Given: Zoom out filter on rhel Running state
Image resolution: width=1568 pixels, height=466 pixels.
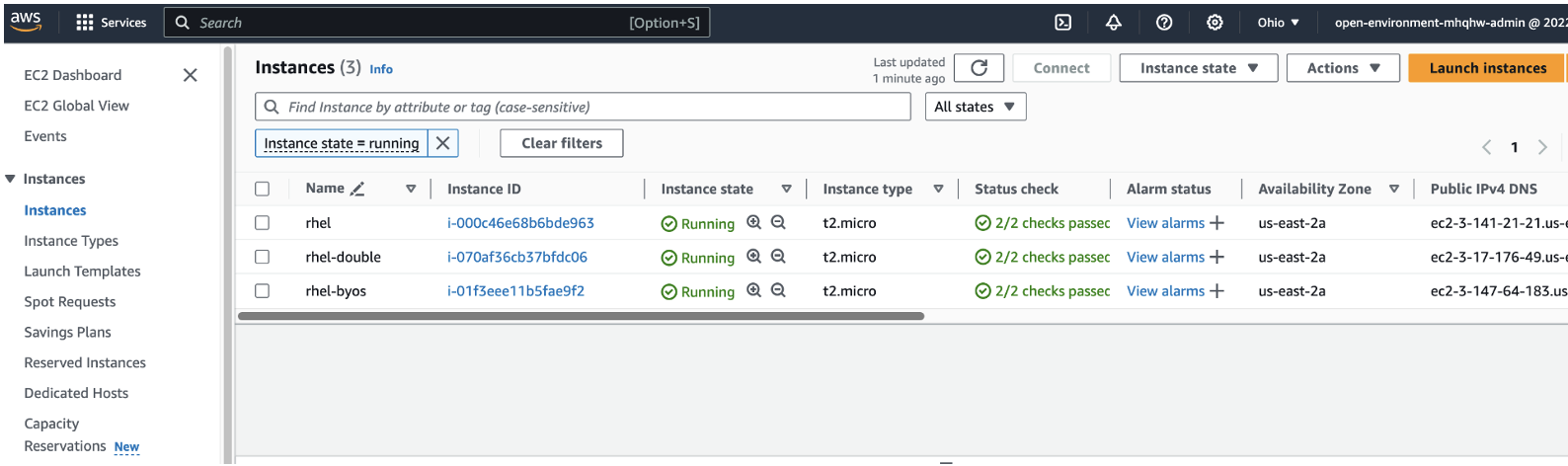Looking at the screenshot, I should pyautogui.click(x=778, y=223).
